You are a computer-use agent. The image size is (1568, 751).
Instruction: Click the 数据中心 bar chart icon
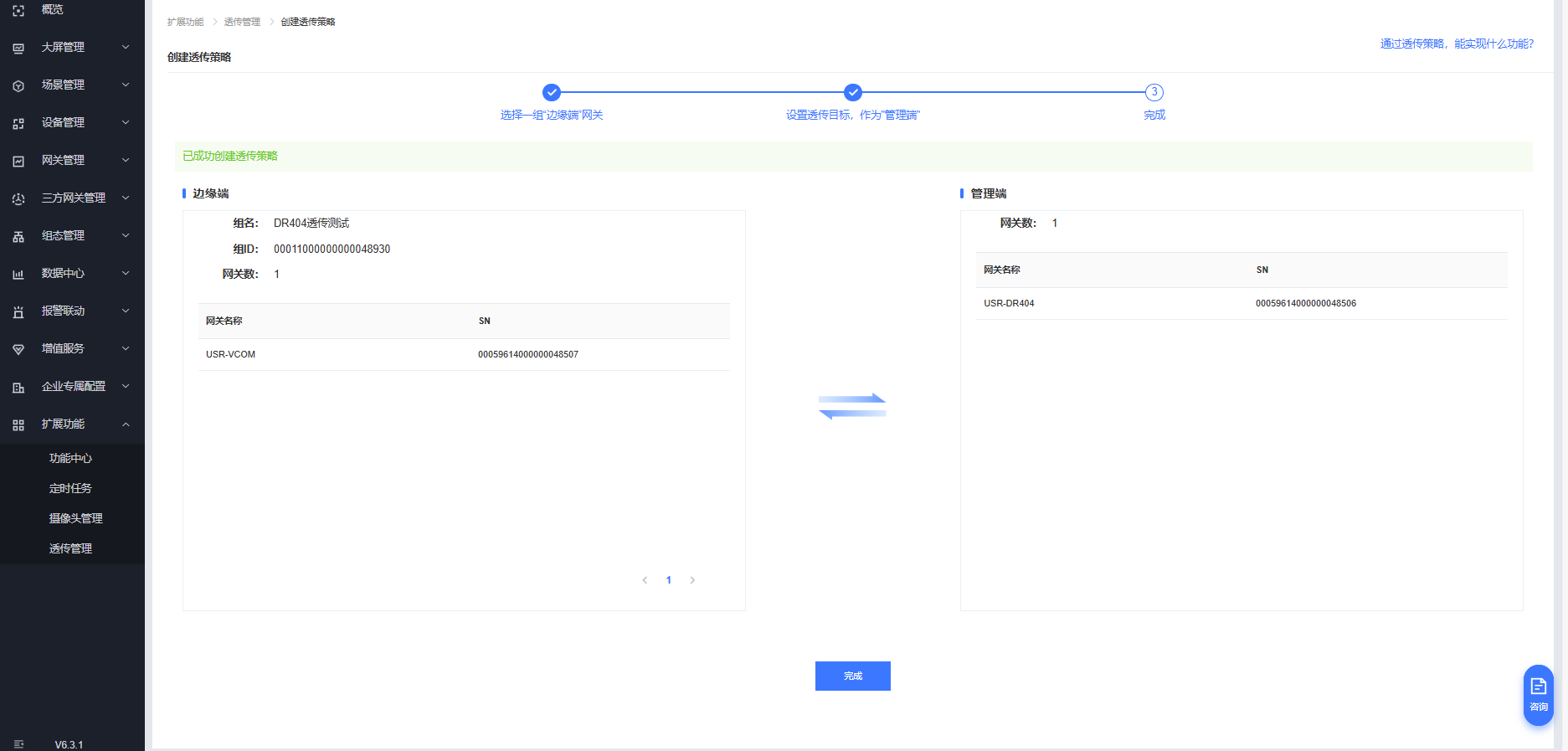pyautogui.click(x=18, y=274)
